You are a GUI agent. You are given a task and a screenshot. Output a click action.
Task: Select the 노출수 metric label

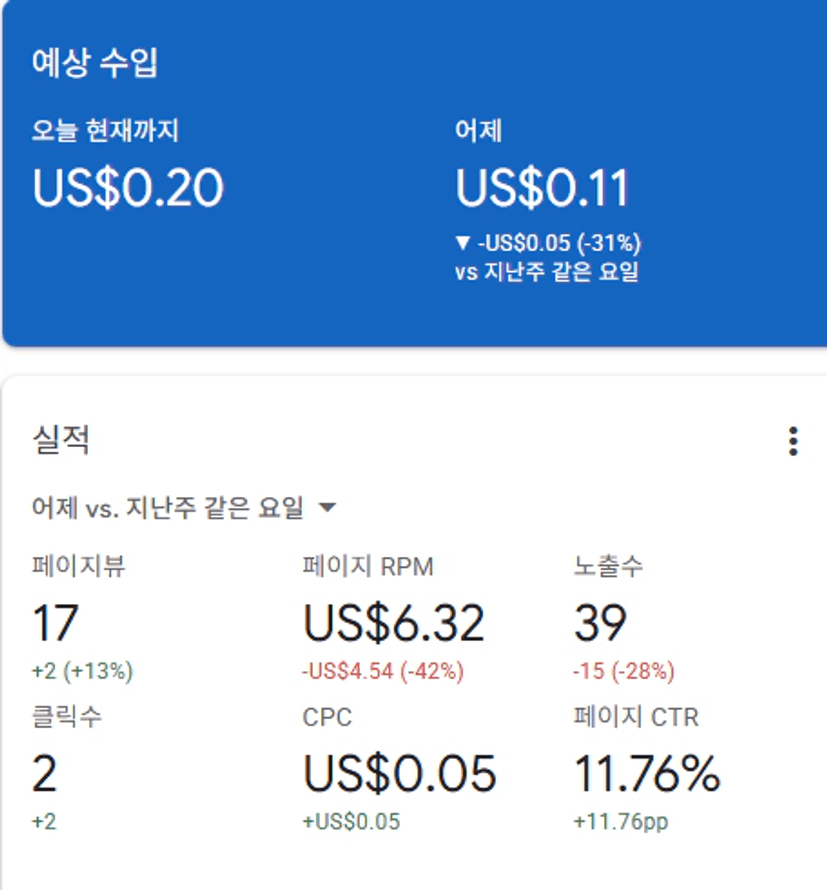pyautogui.click(x=608, y=567)
